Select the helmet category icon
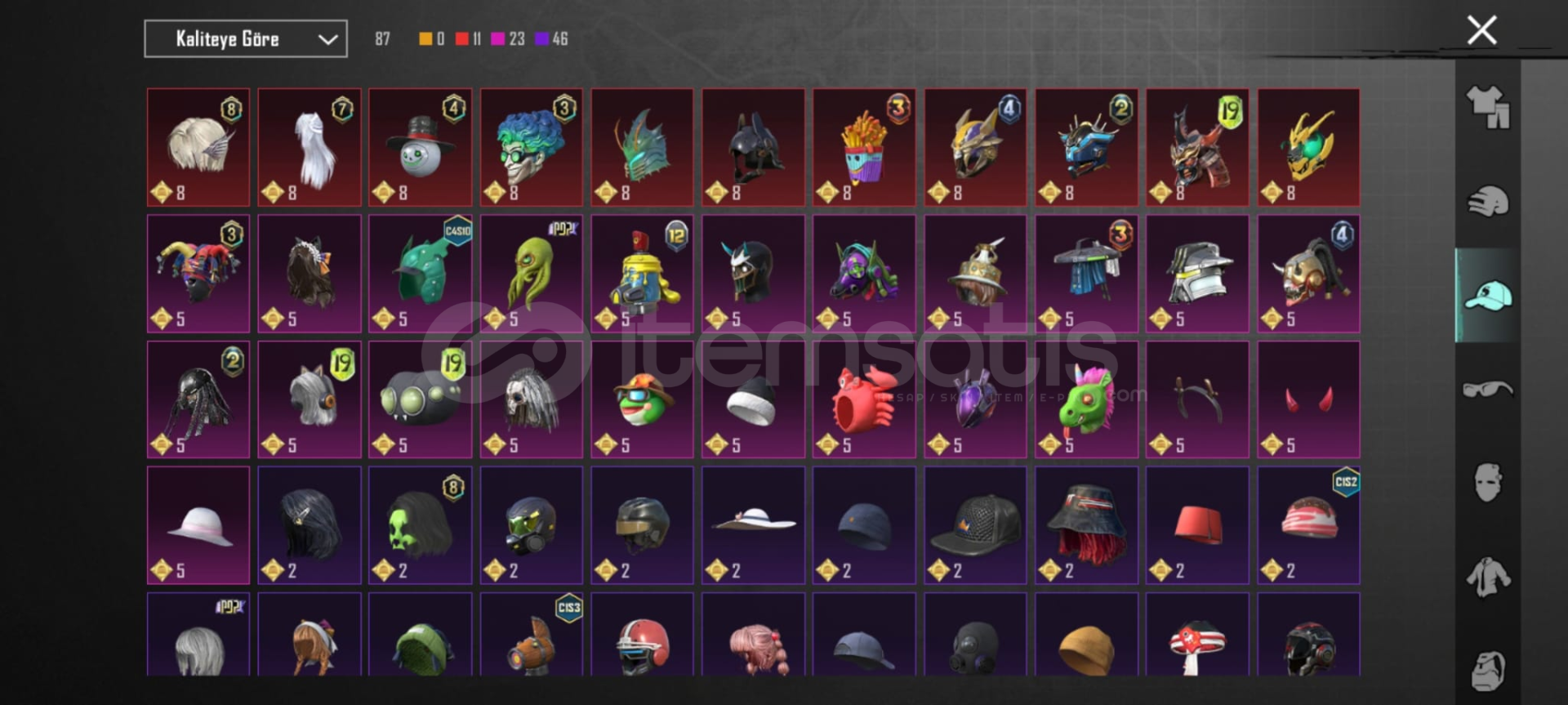This screenshot has height=705, width=1568. (x=1488, y=201)
